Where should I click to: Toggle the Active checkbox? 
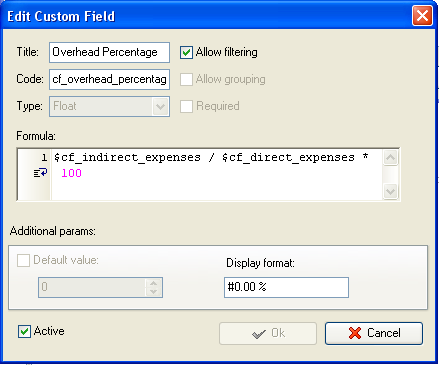pyautogui.click(x=24, y=332)
